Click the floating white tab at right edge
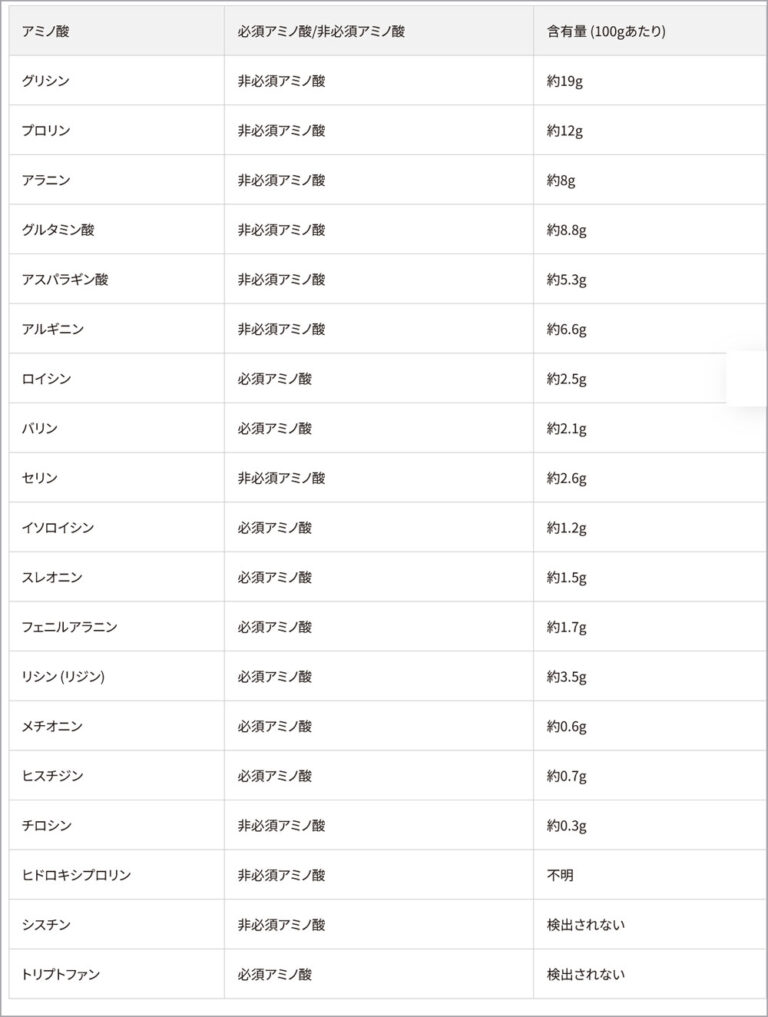This screenshot has height=1017, width=768. tap(747, 378)
